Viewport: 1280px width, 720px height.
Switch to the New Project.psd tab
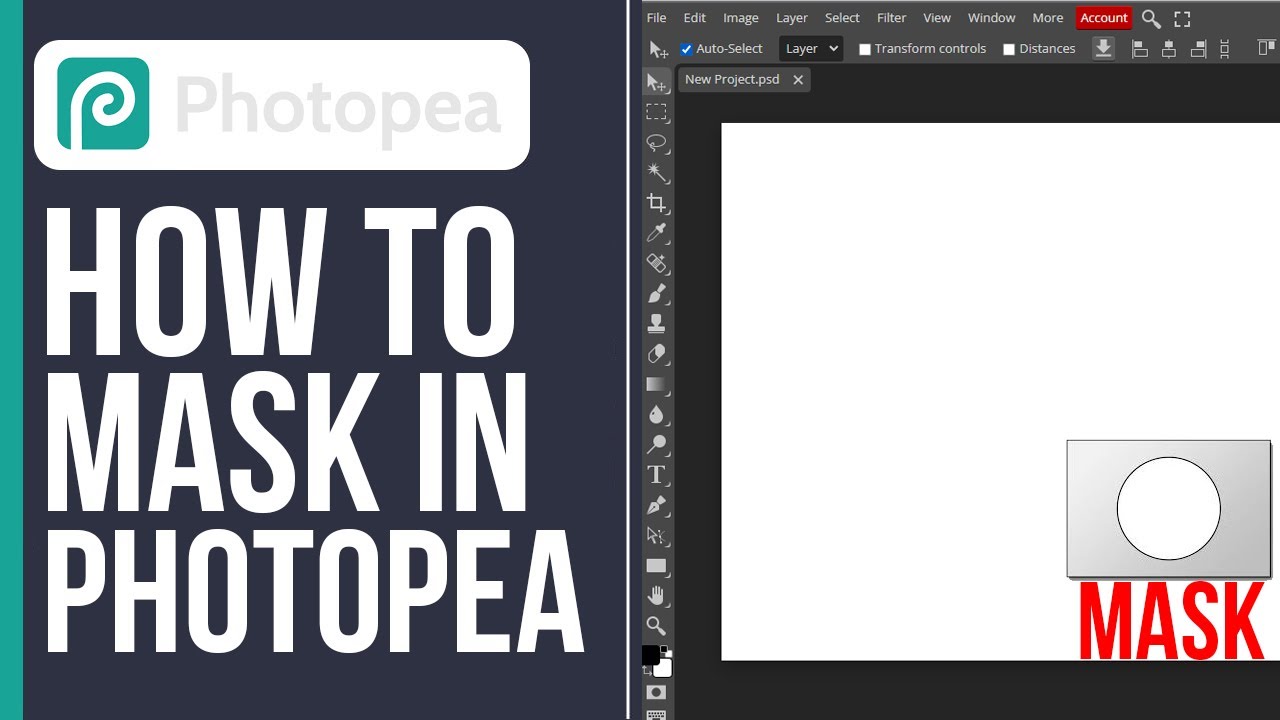click(732, 79)
